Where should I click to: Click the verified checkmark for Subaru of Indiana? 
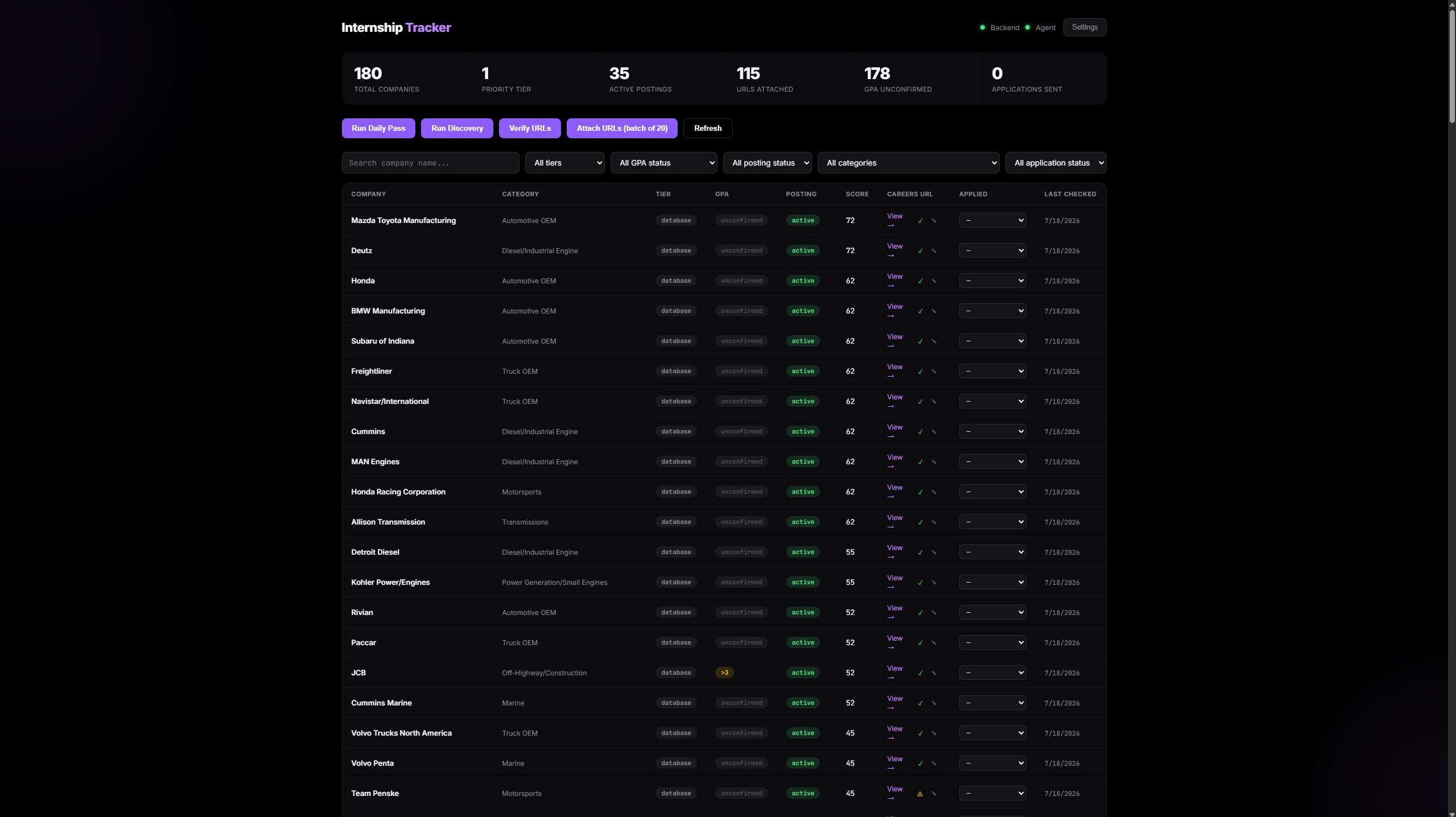920,341
